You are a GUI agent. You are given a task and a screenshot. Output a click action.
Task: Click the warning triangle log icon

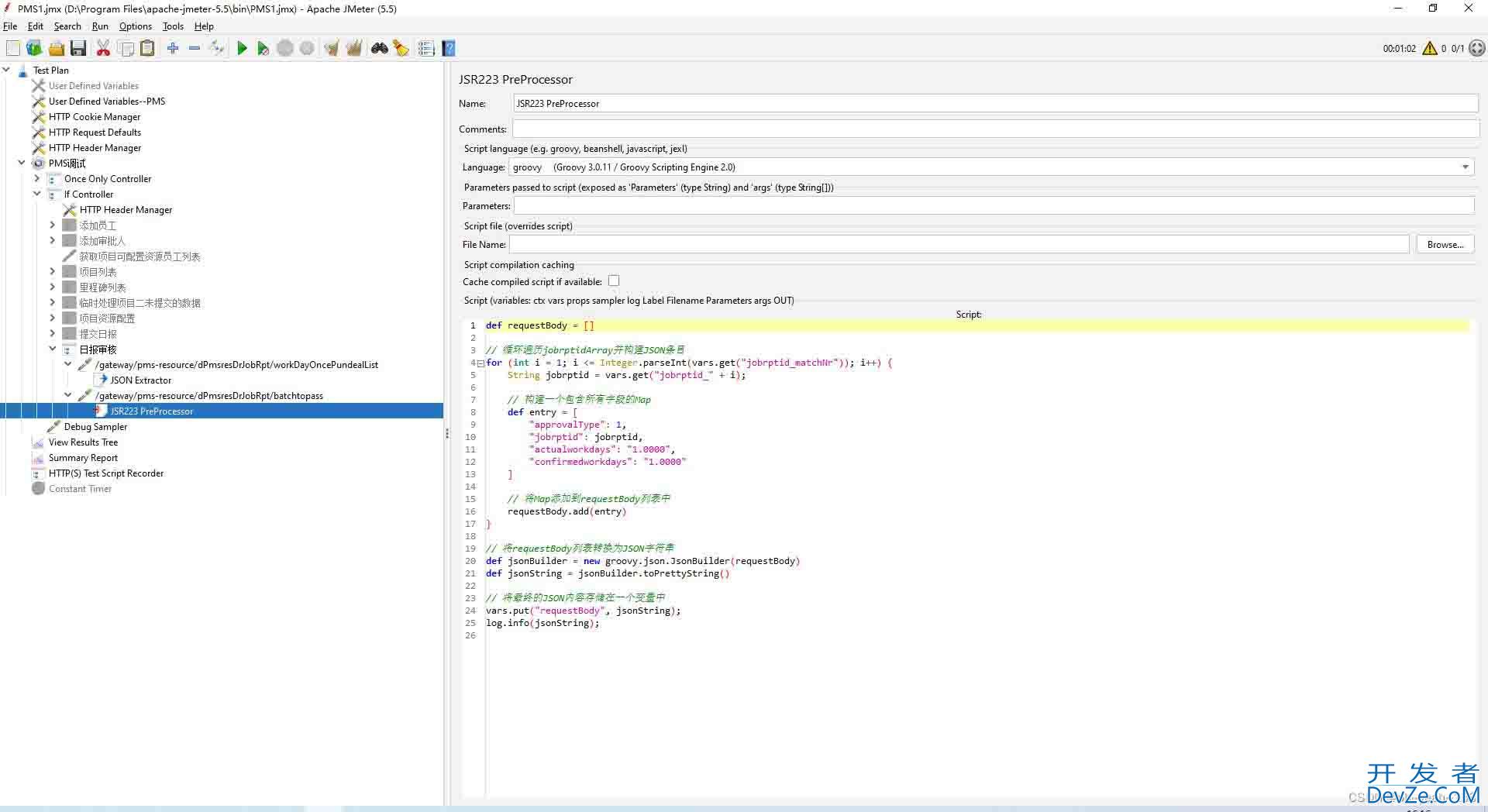[1430, 48]
